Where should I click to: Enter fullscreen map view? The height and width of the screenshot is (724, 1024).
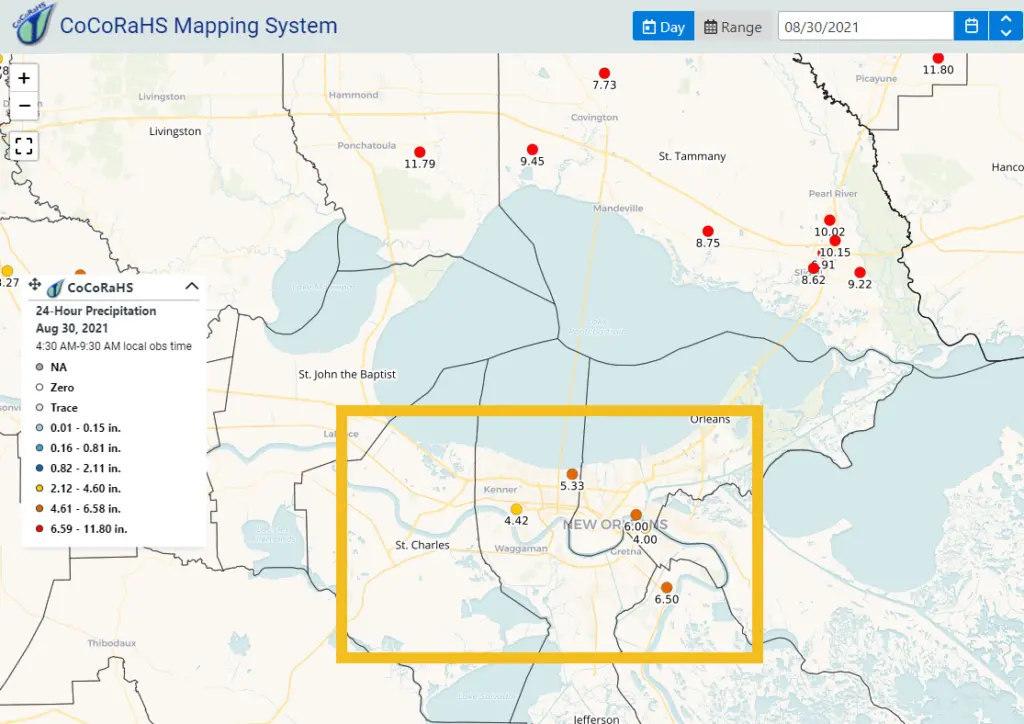24,146
